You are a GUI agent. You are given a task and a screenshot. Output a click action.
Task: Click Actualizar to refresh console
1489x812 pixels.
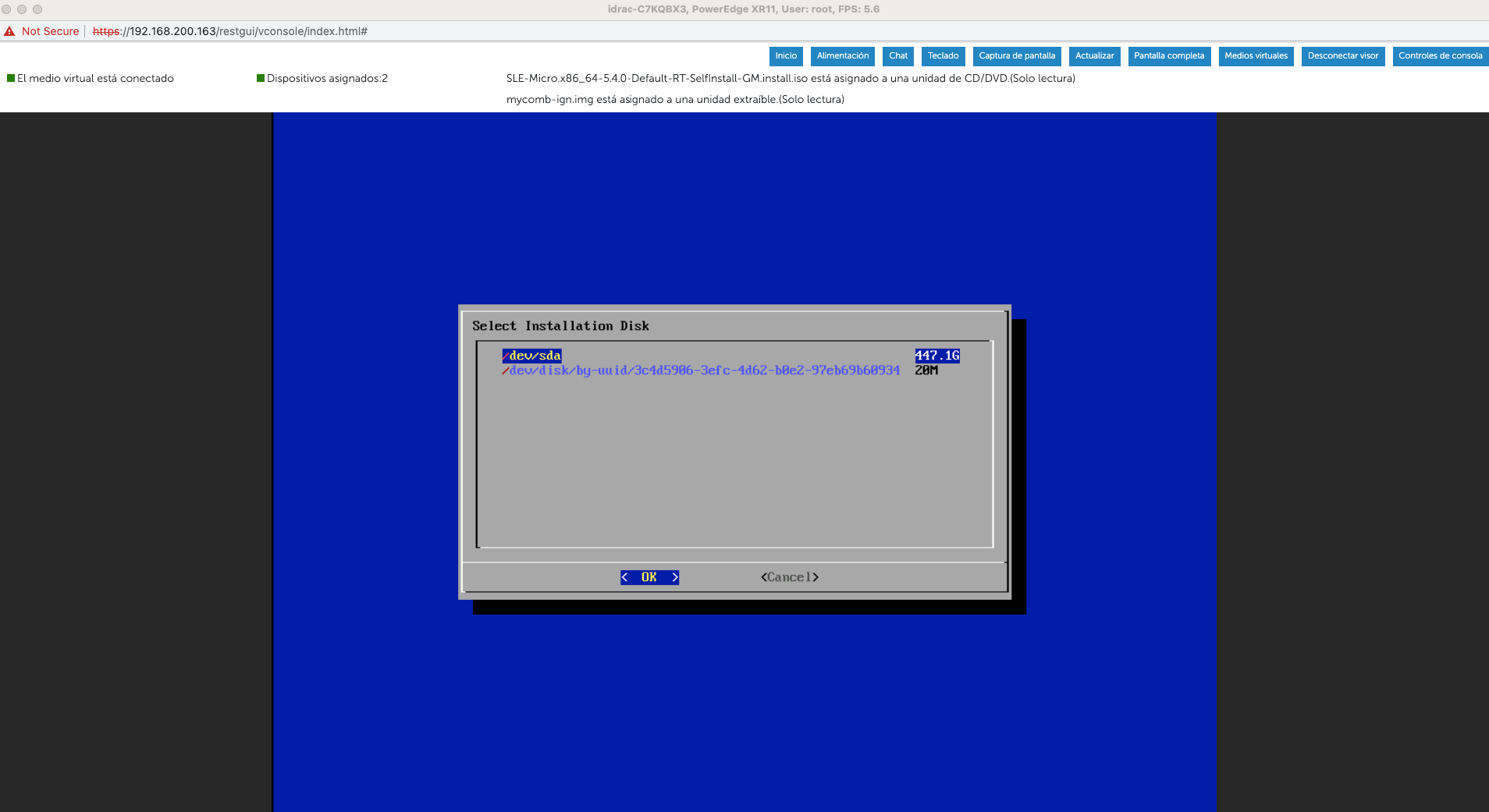click(1095, 56)
